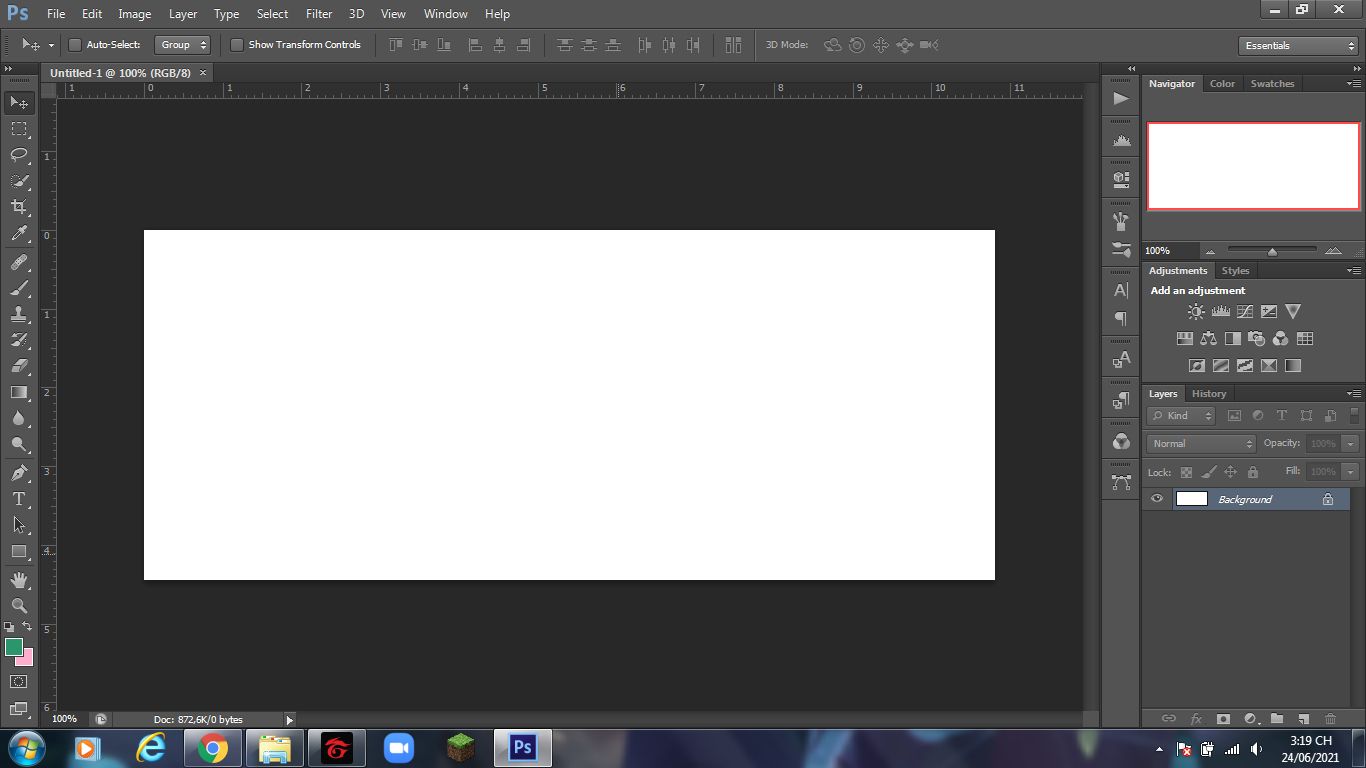Select the Clone Stamp tool
The image size is (1366, 768).
(x=19, y=314)
